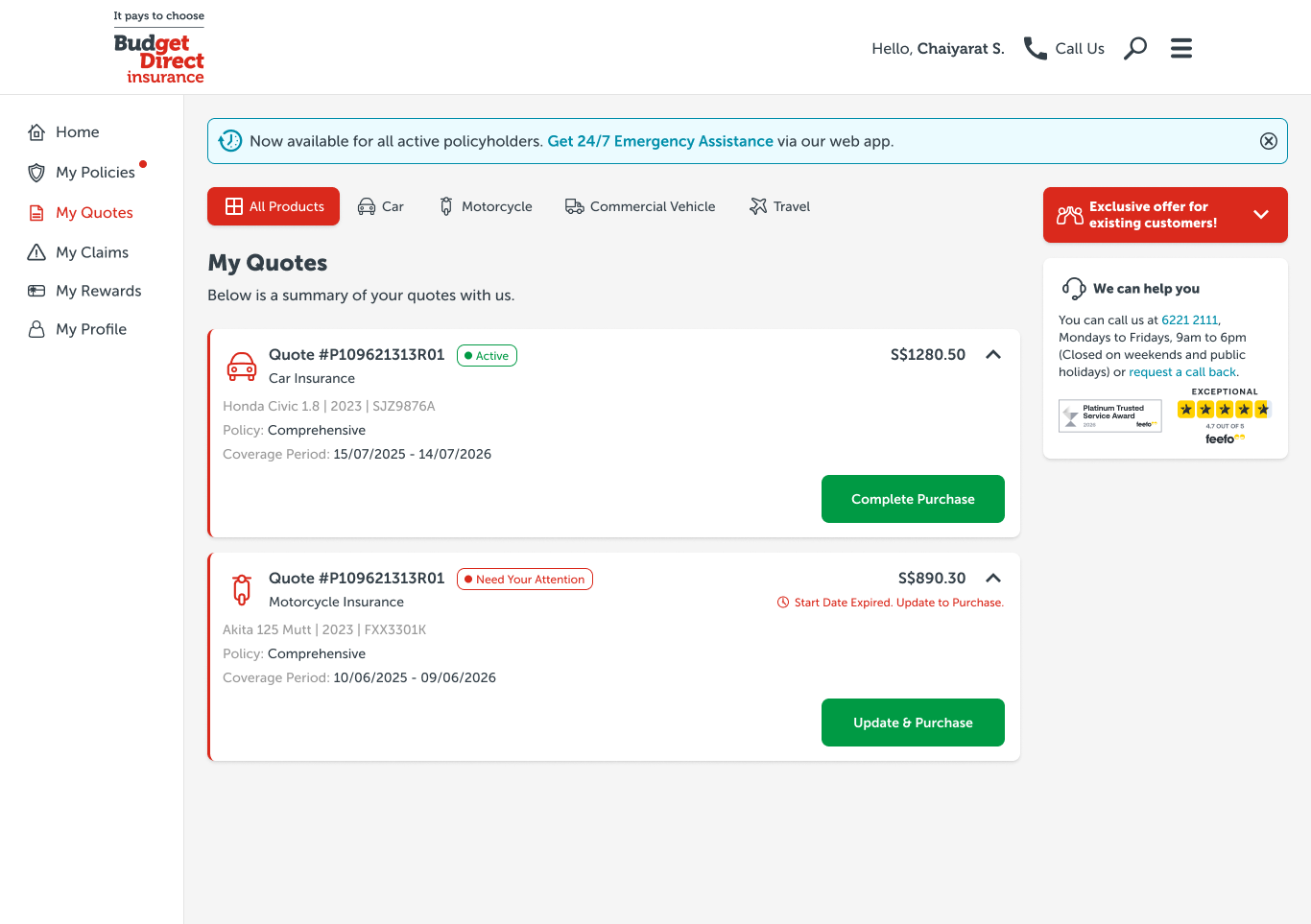
Task: Collapse the Car Insurance quote card
Action: pyautogui.click(x=993, y=355)
